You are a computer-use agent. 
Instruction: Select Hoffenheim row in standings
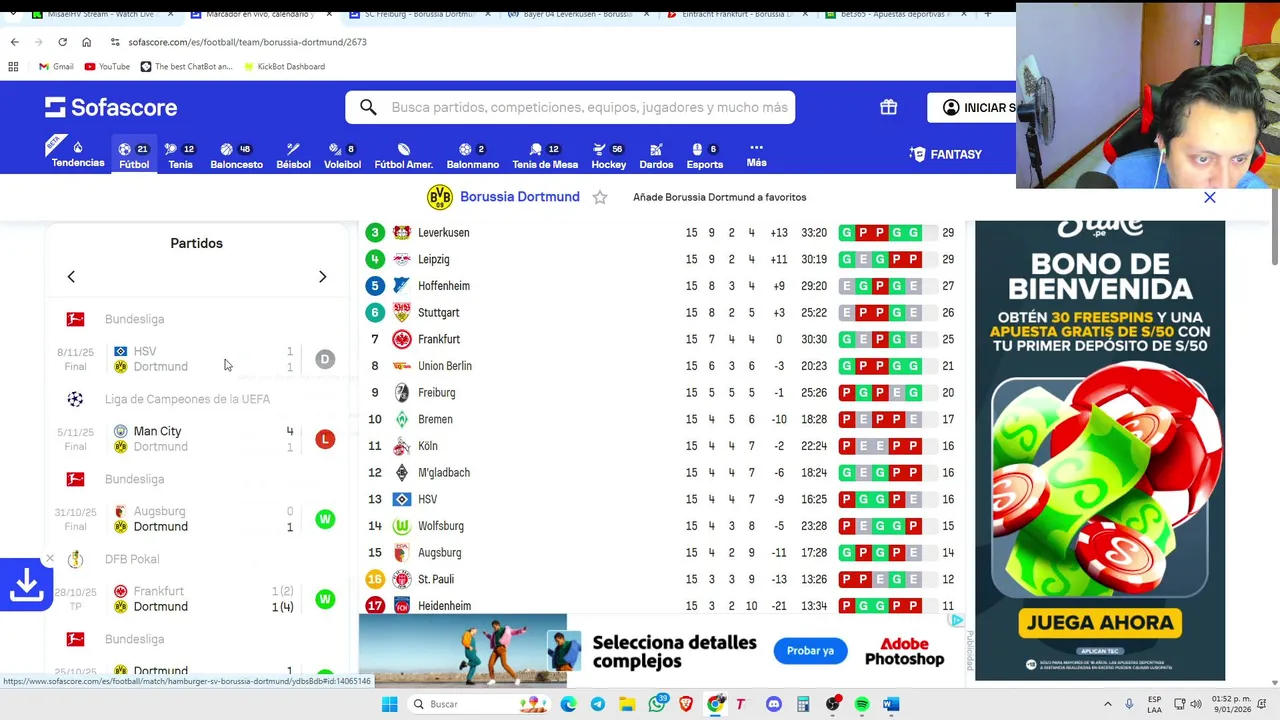[x=661, y=286]
